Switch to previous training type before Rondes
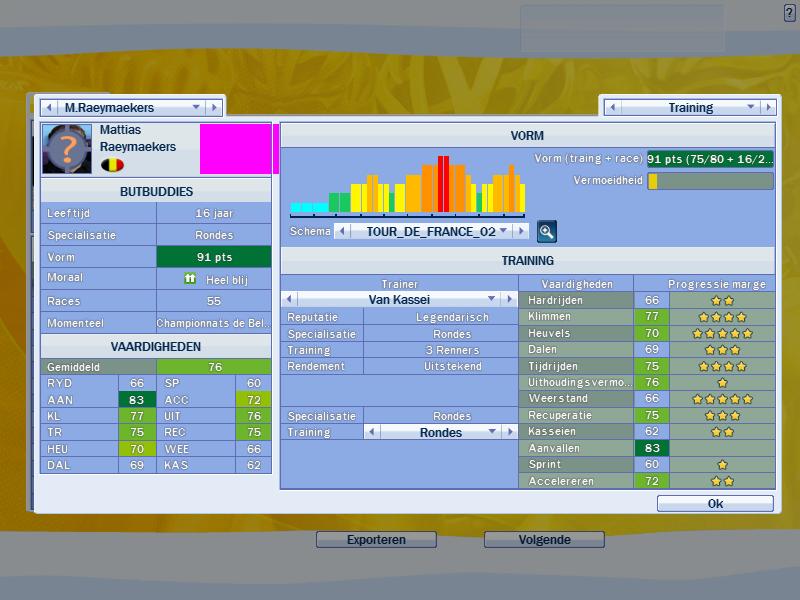 coord(372,432)
